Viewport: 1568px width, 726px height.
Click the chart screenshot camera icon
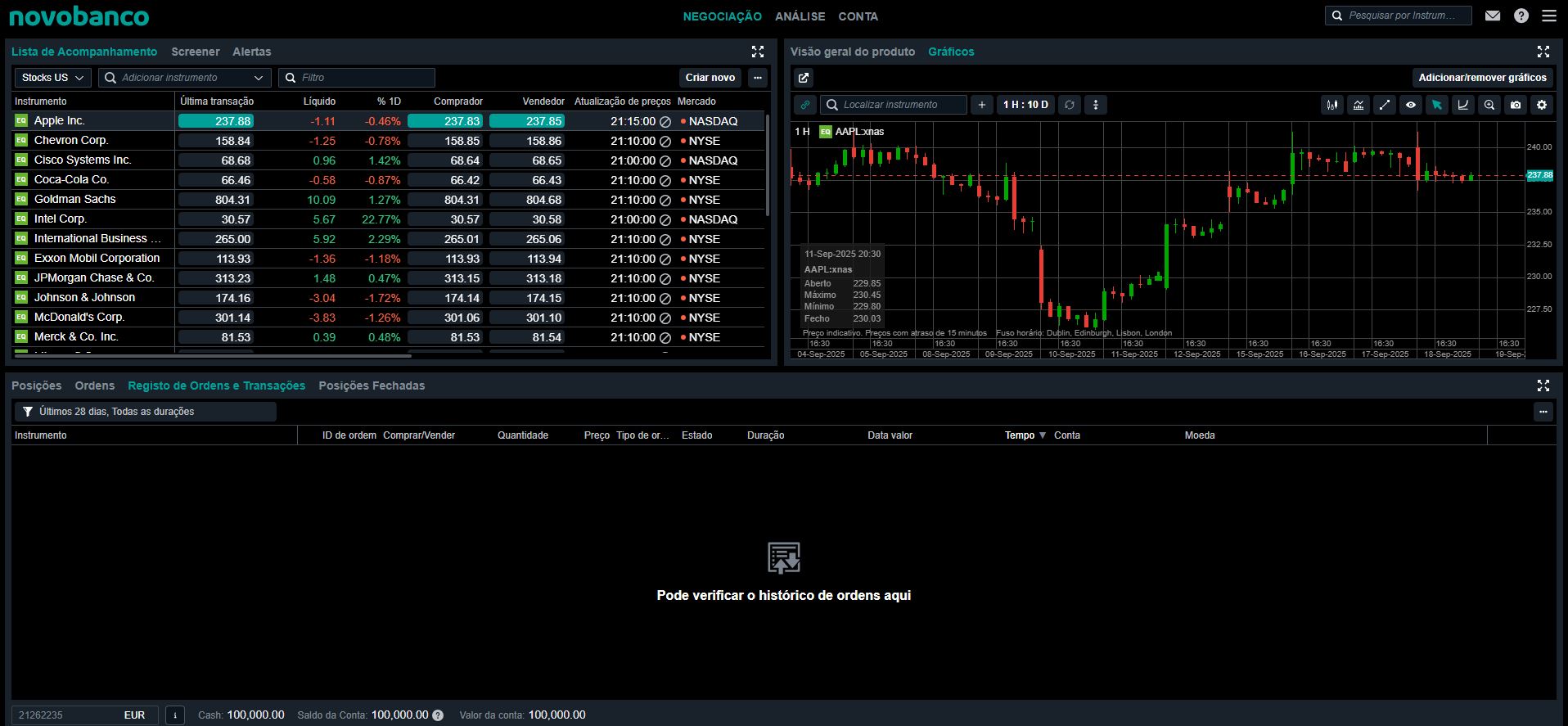[1516, 105]
